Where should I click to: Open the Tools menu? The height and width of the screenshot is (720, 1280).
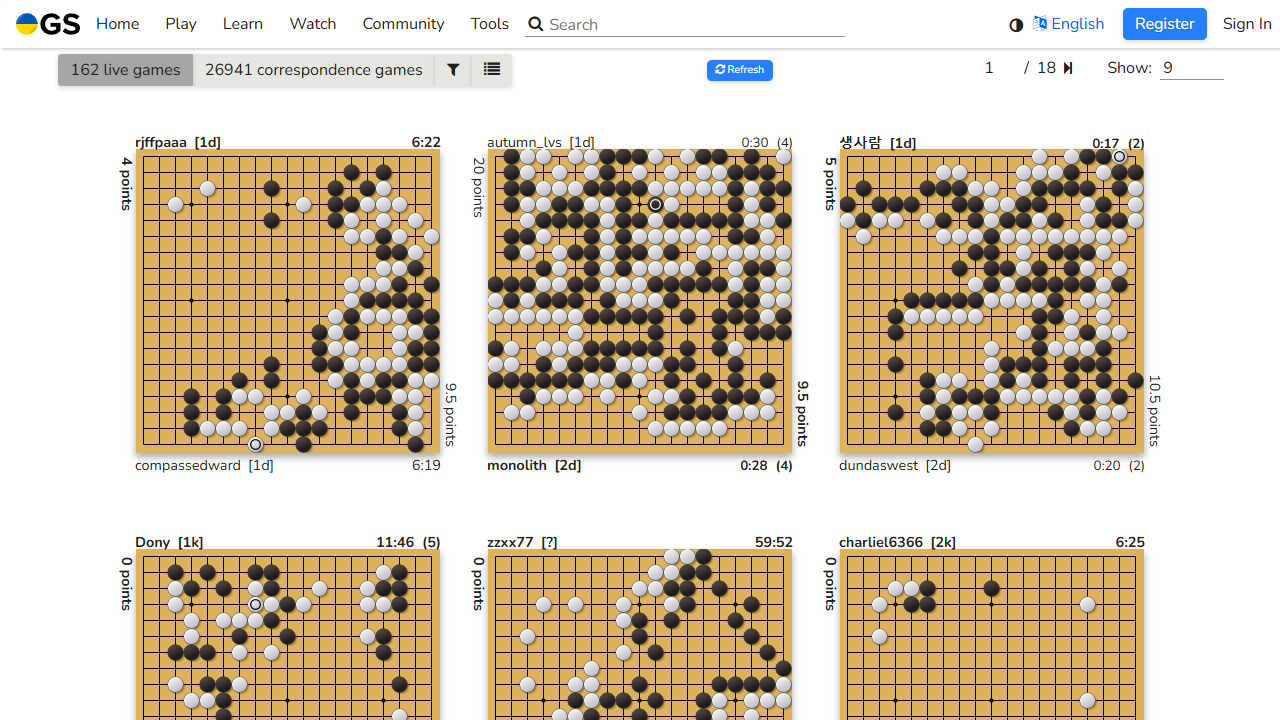click(490, 24)
